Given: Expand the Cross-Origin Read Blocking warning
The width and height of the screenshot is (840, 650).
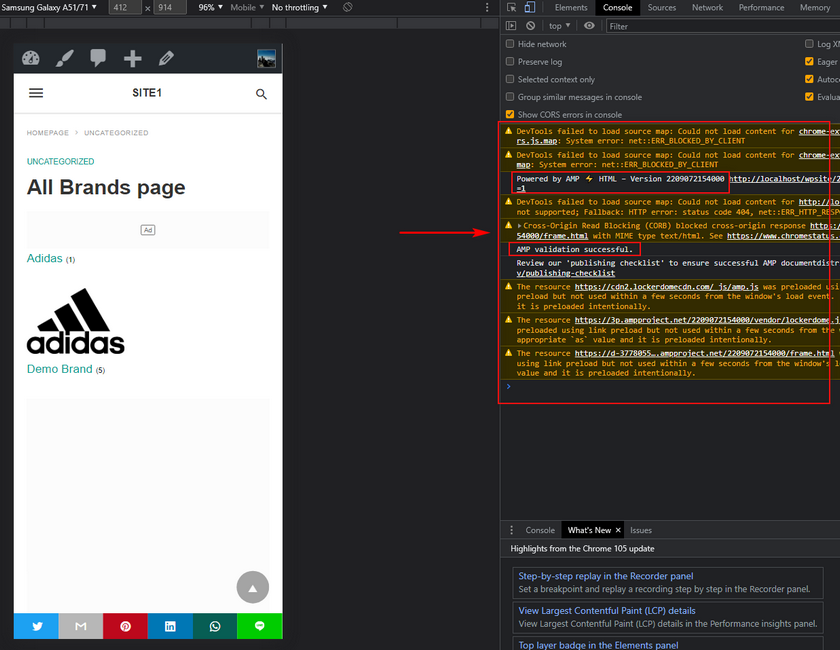Looking at the screenshot, I should point(519,226).
